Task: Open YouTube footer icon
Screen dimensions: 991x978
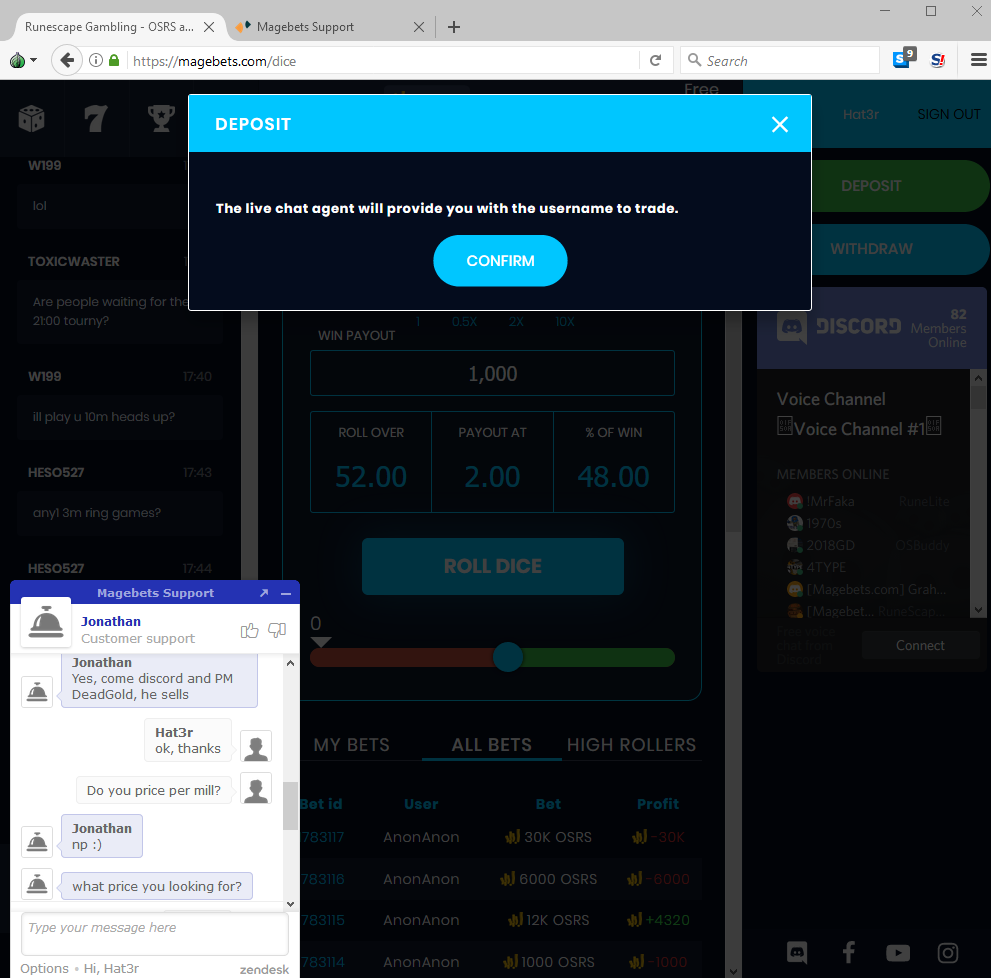Action: coord(897,953)
